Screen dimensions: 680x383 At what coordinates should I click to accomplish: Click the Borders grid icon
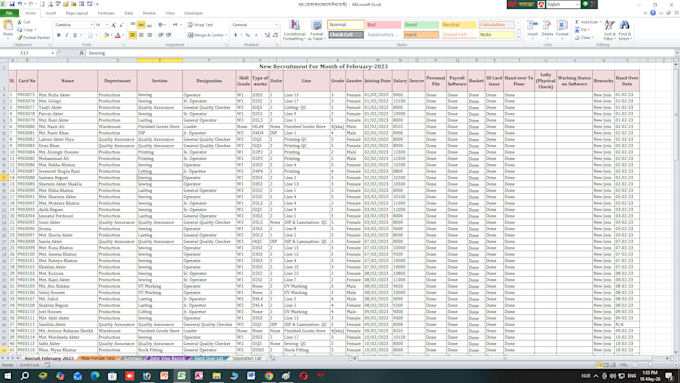90,35
